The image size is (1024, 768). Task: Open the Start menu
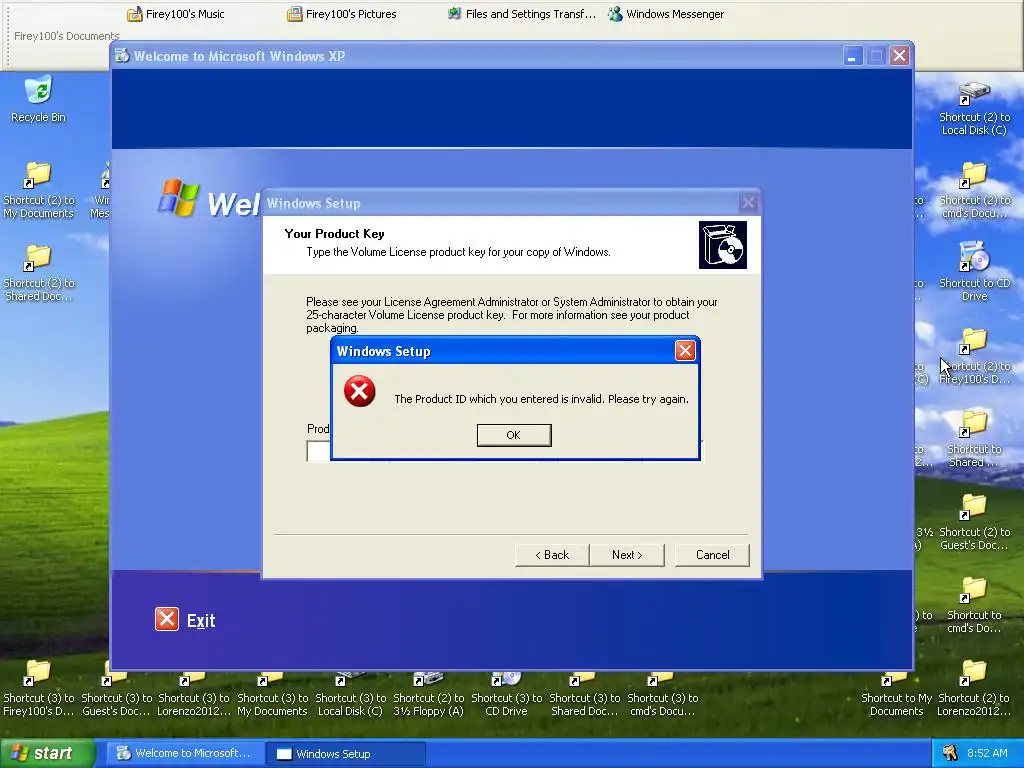tap(47, 753)
